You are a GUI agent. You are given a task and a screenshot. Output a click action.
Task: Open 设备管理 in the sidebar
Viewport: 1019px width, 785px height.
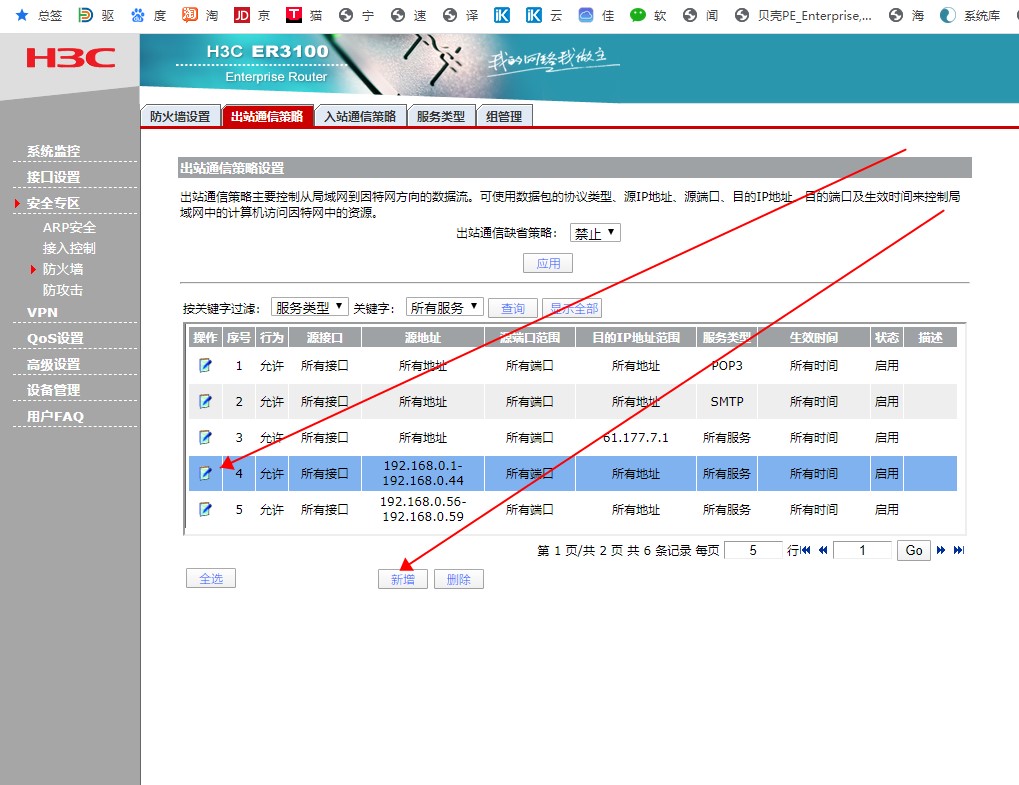pyautogui.click(x=53, y=390)
